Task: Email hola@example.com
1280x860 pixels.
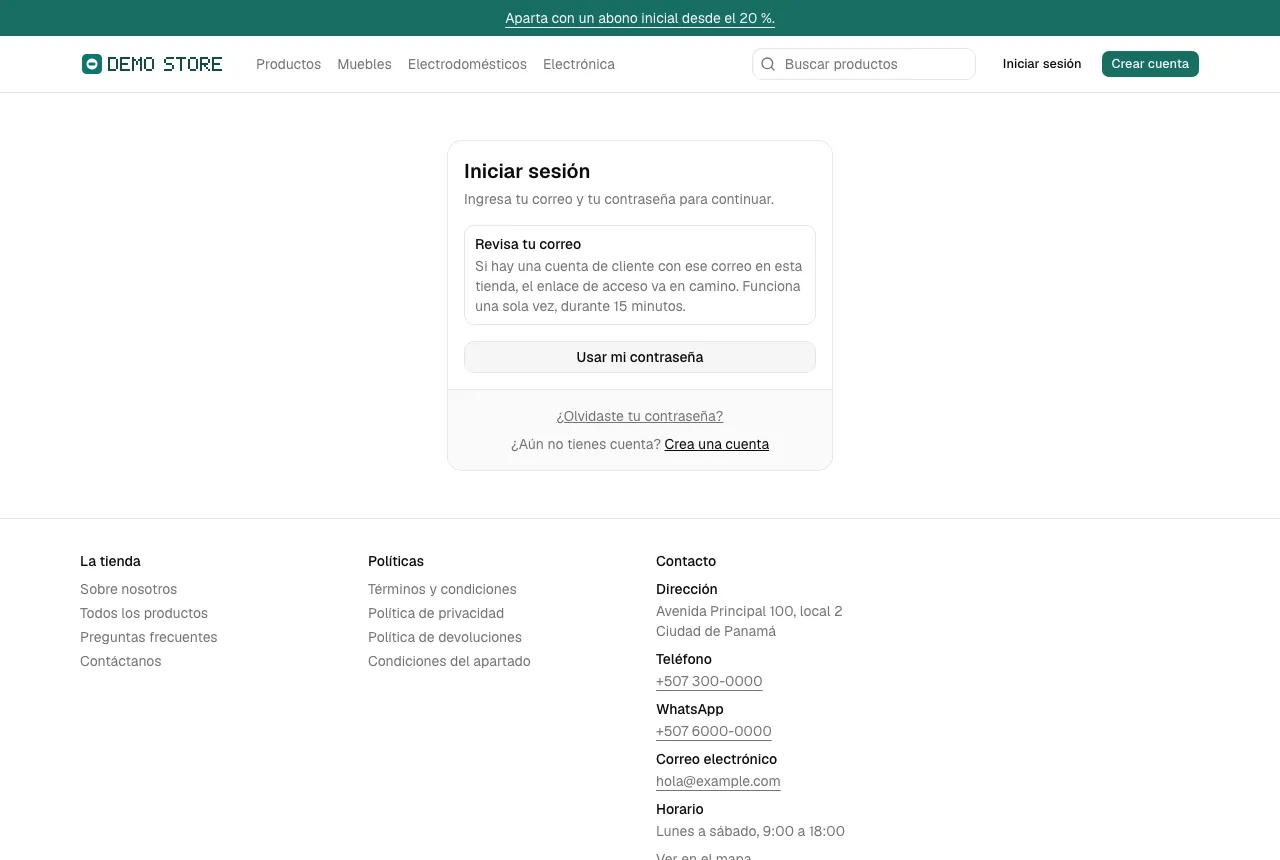Action: [x=718, y=781]
